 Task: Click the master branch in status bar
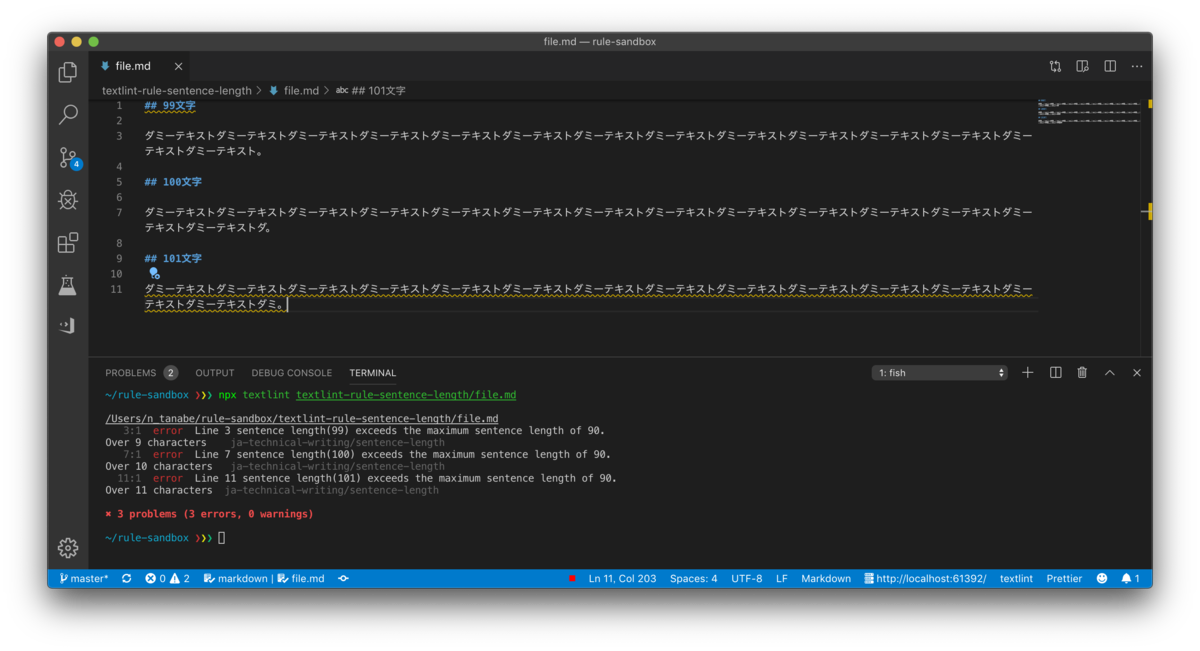(x=83, y=579)
